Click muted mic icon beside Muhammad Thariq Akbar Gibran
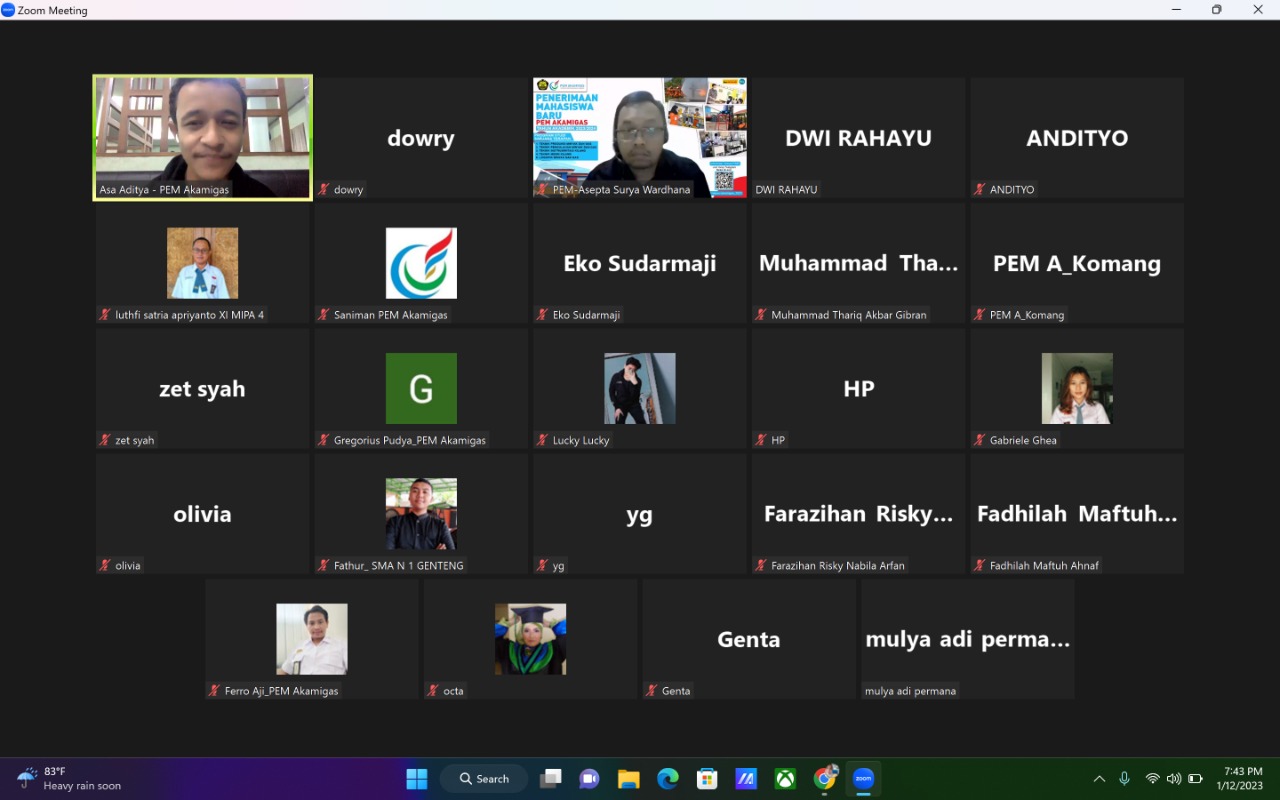1280x800 pixels. tap(761, 314)
